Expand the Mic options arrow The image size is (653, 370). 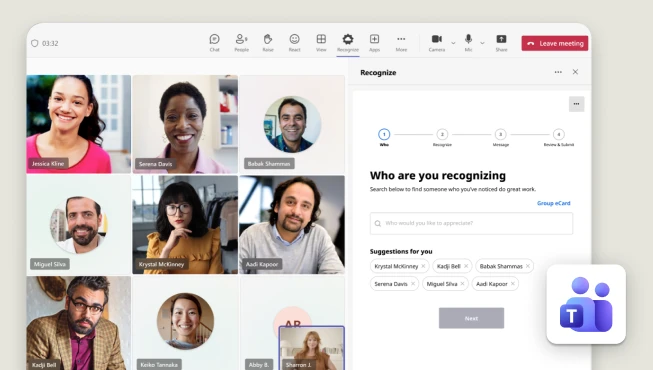point(482,43)
